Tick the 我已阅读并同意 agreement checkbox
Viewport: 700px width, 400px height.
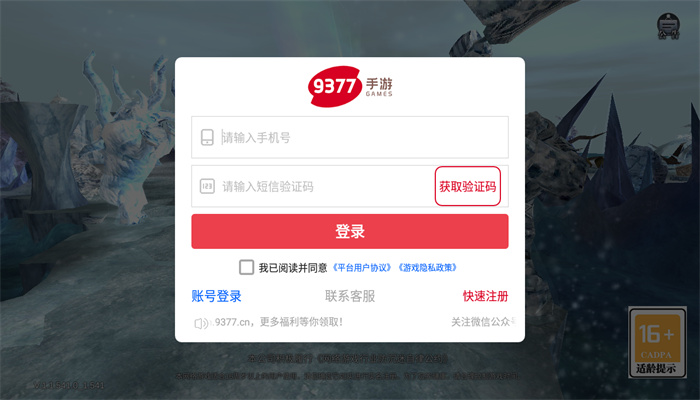(x=246, y=267)
